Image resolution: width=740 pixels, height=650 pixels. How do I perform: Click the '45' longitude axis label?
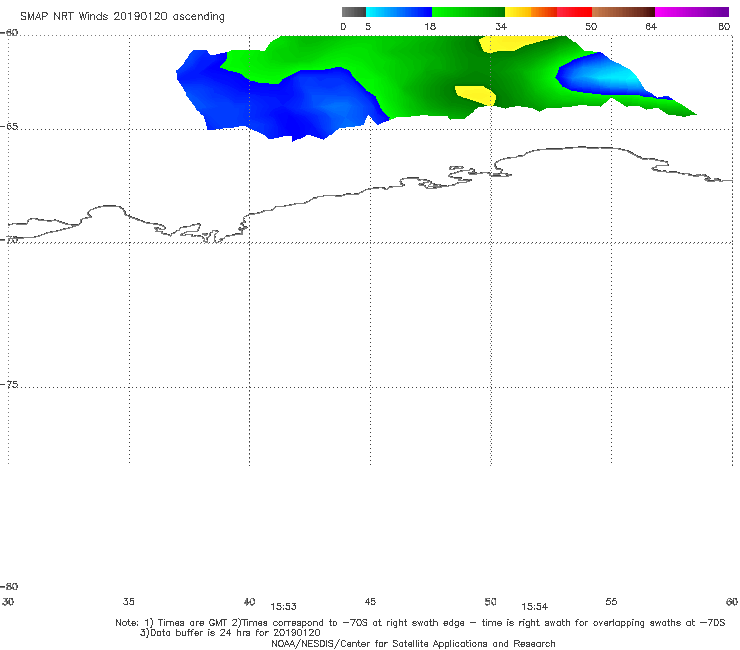(x=370, y=601)
